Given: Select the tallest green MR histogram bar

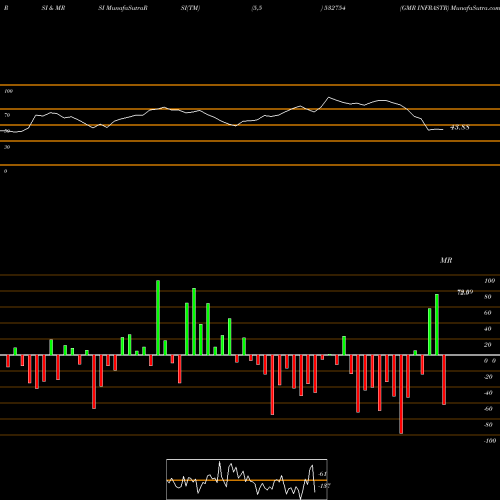Looking at the screenshot, I should coord(158,318).
